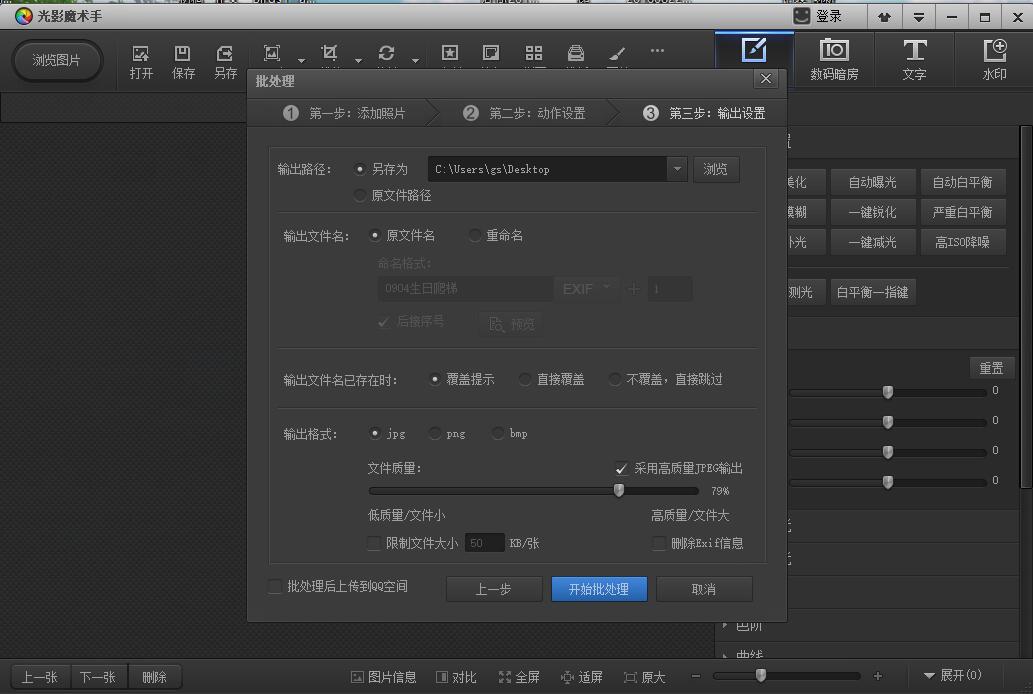The width and height of the screenshot is (1033, 694).
Task: Open the 数码暗房 darkroom panel
Action: click(834, 59)
